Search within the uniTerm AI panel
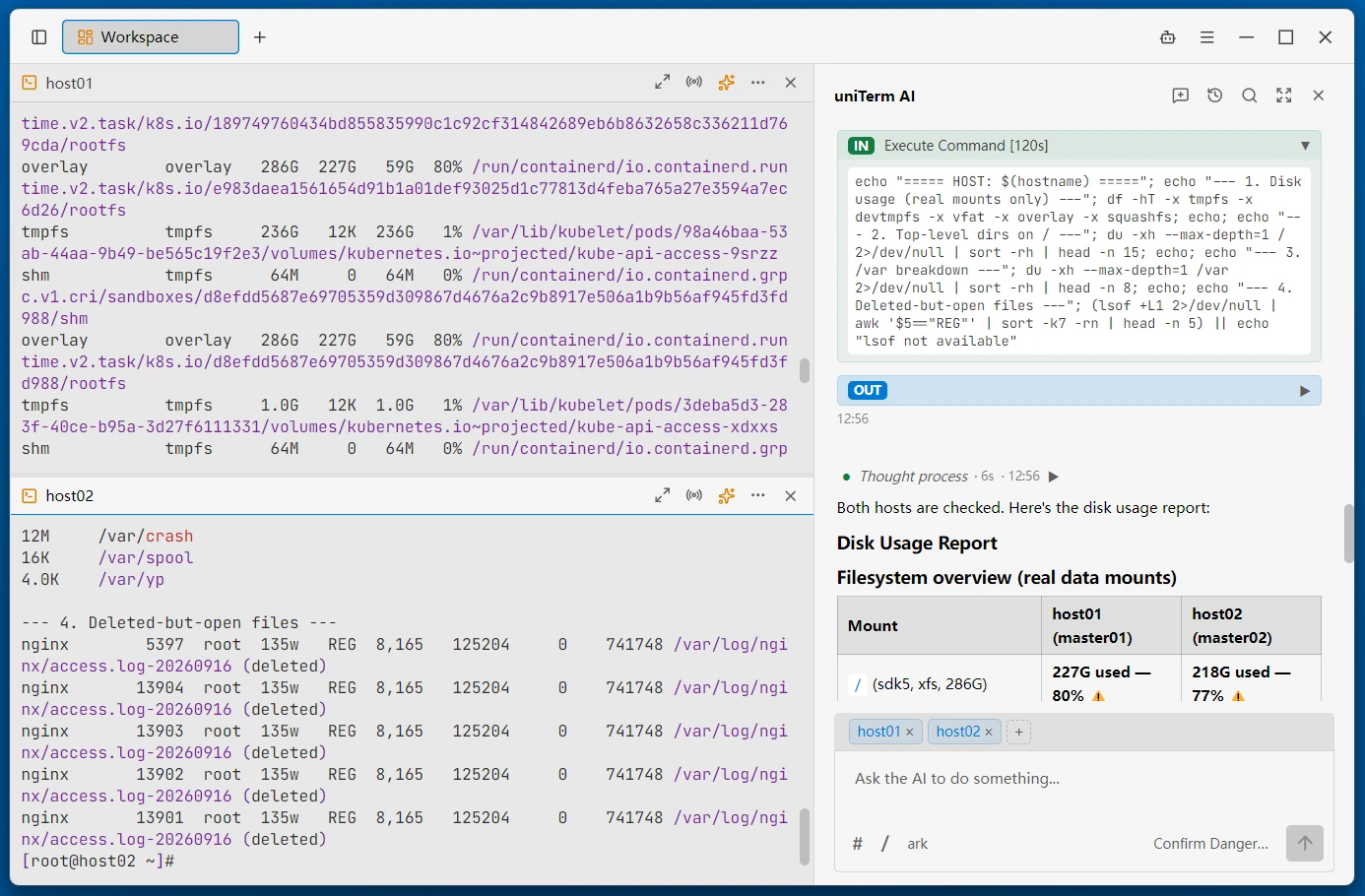The image size is (1365, 896). coord(1250,96)
